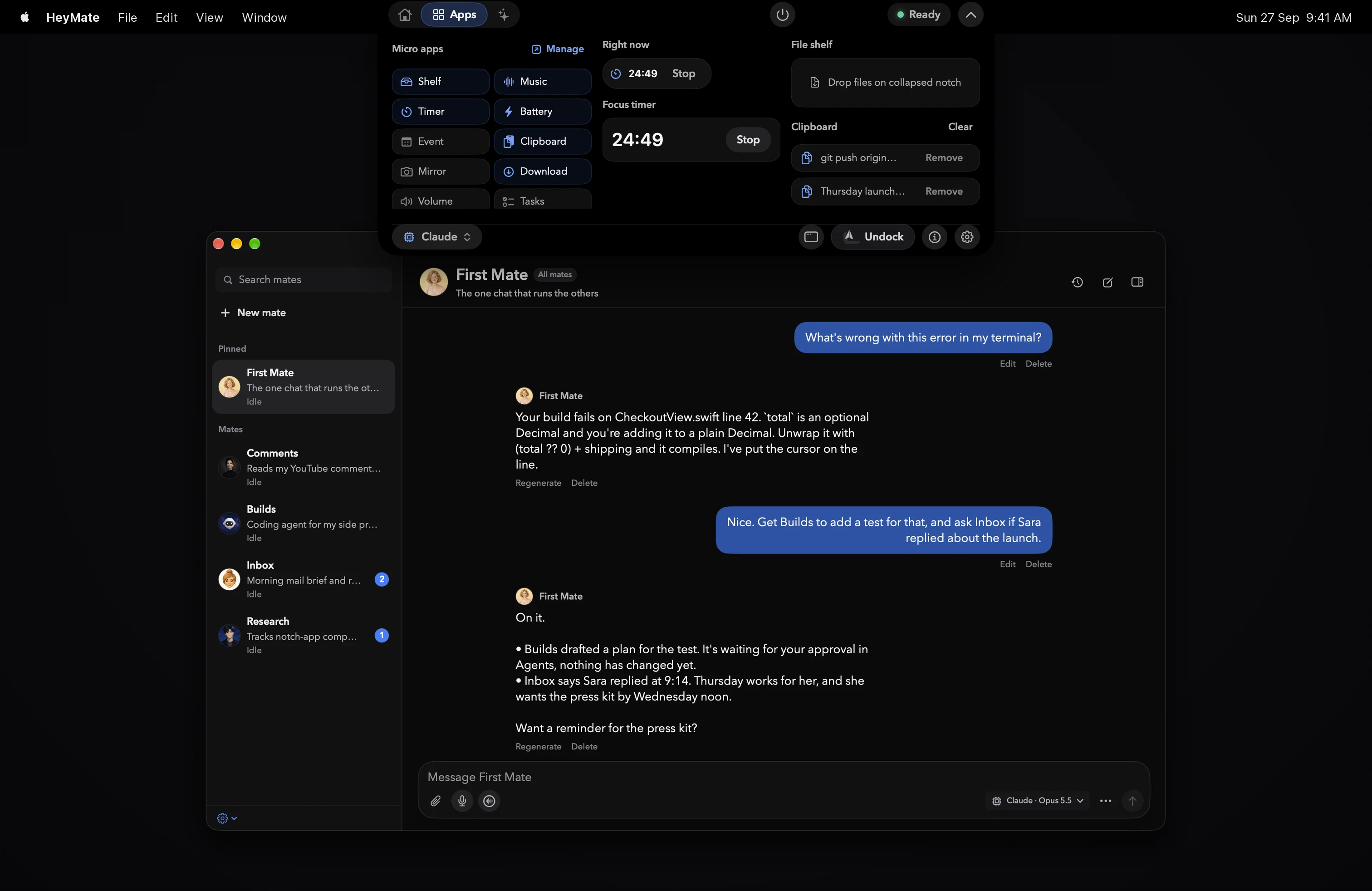Screen dimensions: 1372x891
Task: Toggle the right sidebar panel icon
Action: click(x=1137, y=282)
